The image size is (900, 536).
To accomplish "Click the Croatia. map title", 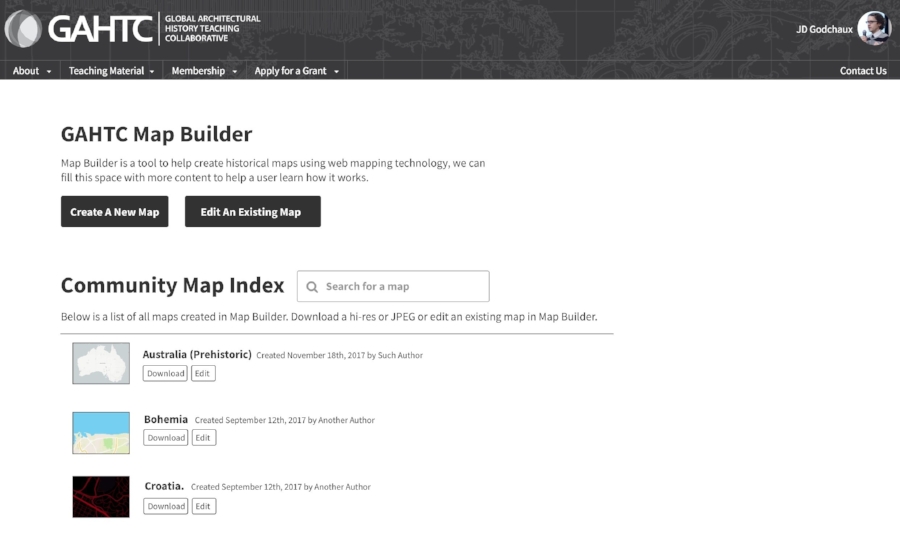I will tap(164, 486).
